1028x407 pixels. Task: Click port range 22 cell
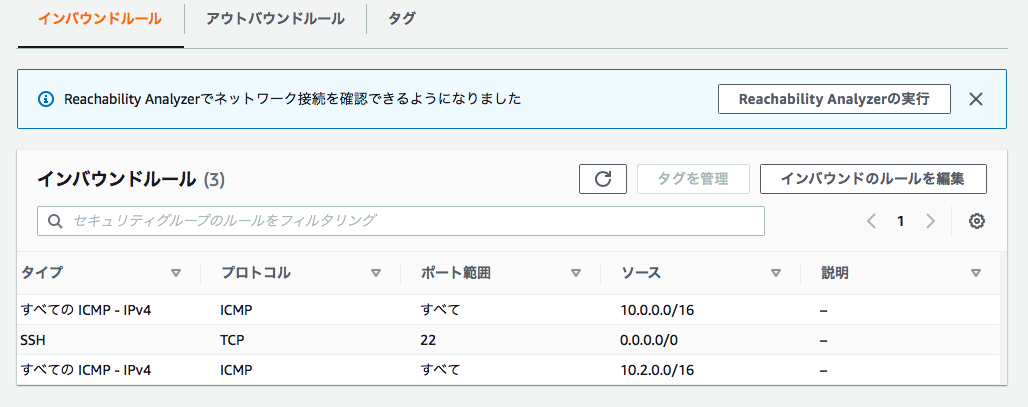tap(428, 341)
